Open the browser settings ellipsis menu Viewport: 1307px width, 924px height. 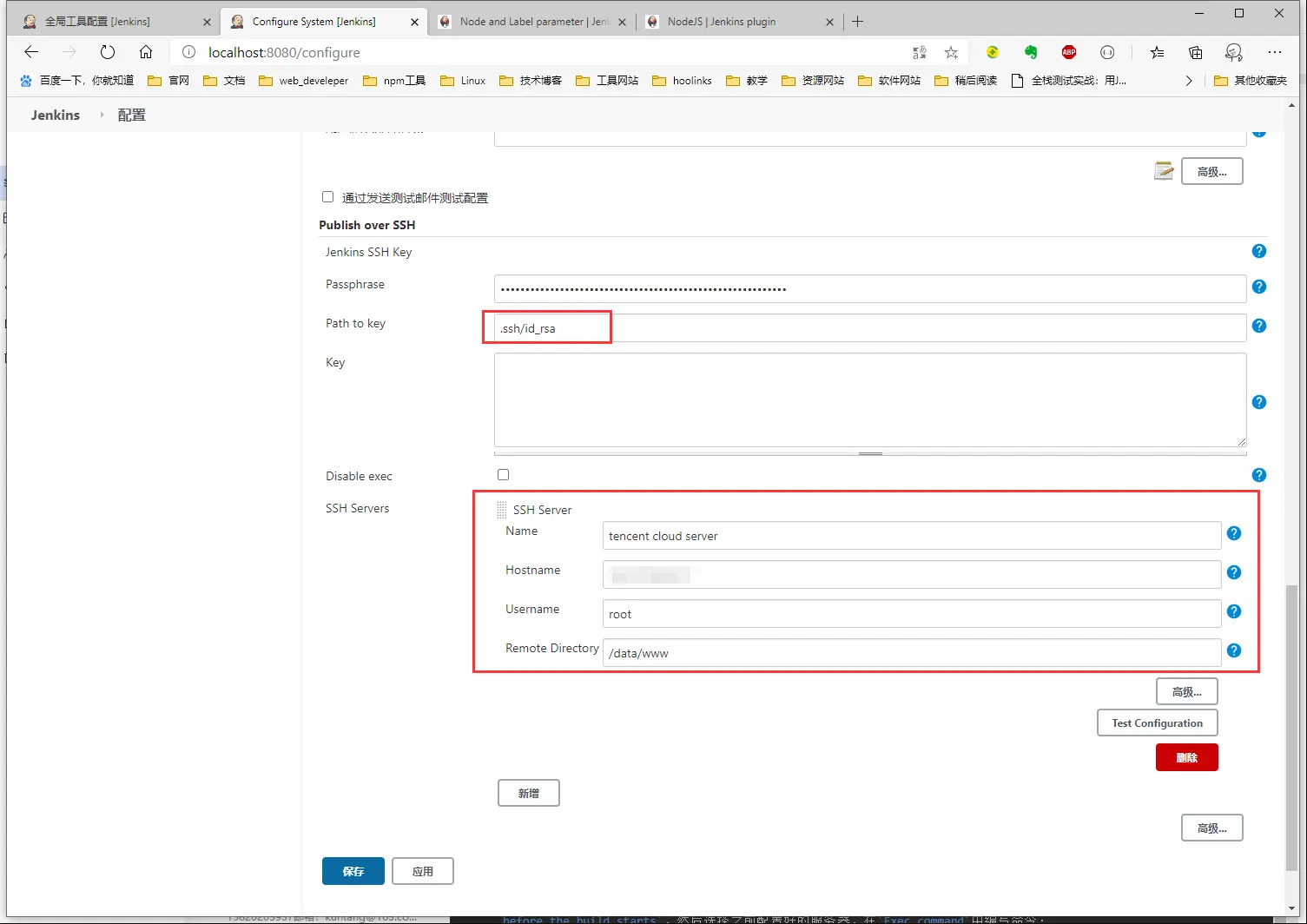pos(1275,52)
